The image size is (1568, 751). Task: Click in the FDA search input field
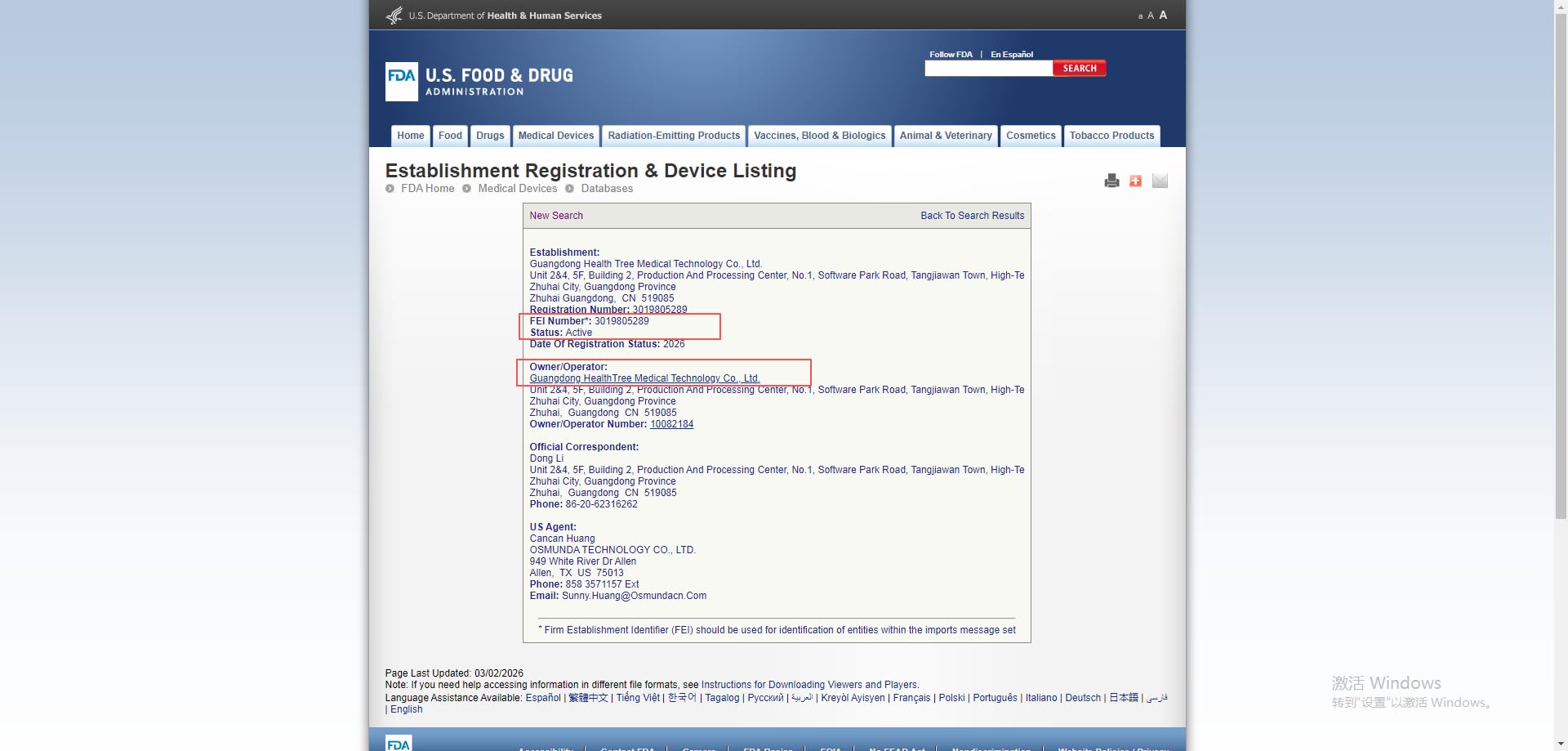(x=988, y=69)
